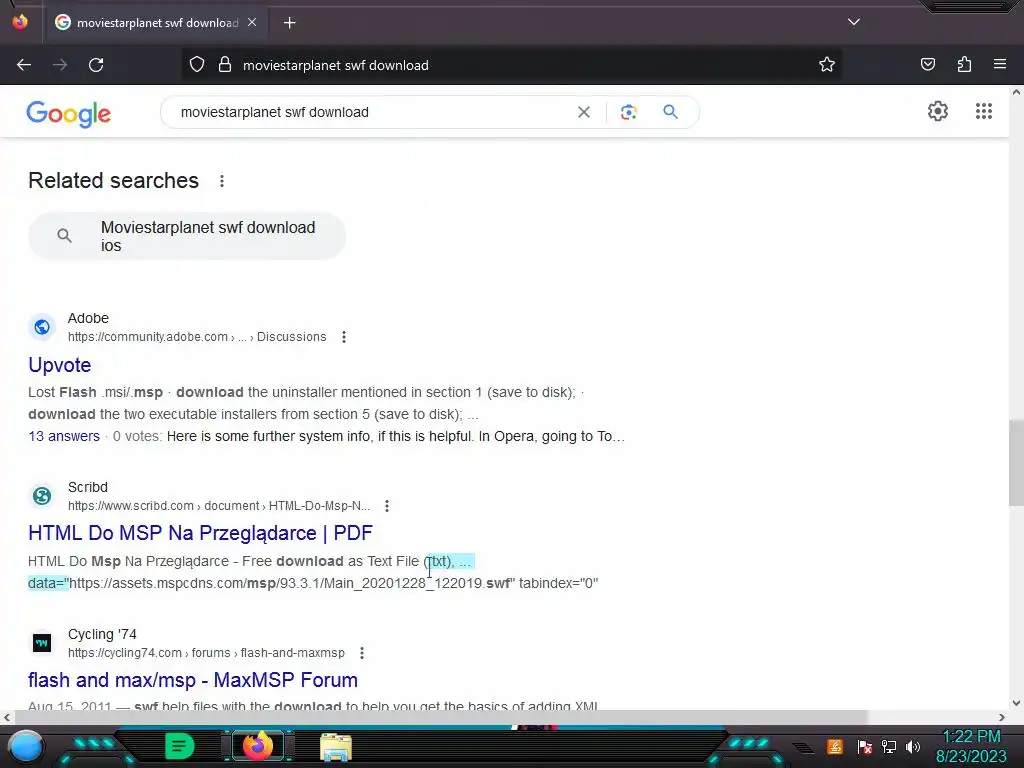This screenshot has width=1024, height=768.
Task: Click the Adobe site name text
Action: [x=88, y=318]
